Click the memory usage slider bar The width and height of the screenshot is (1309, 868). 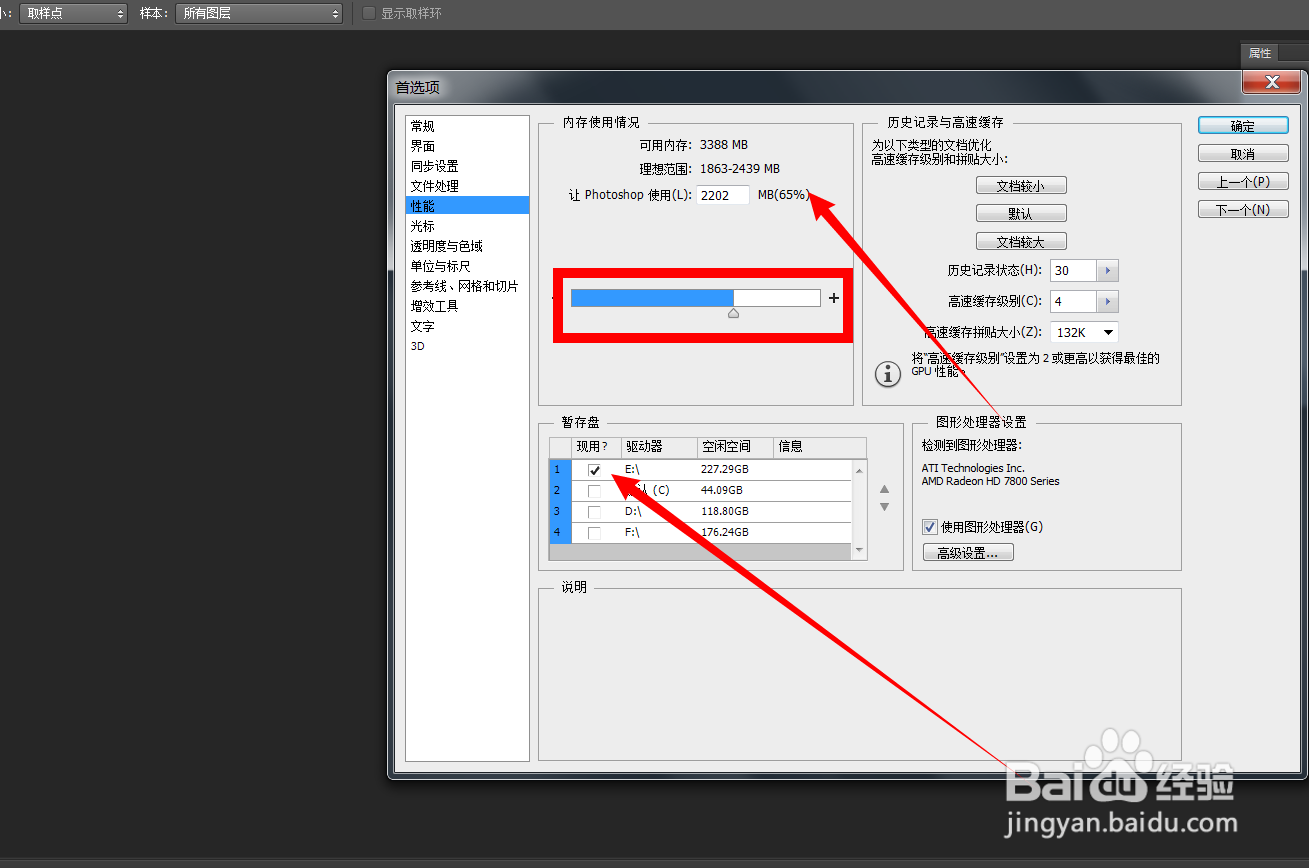coord(696,298)
